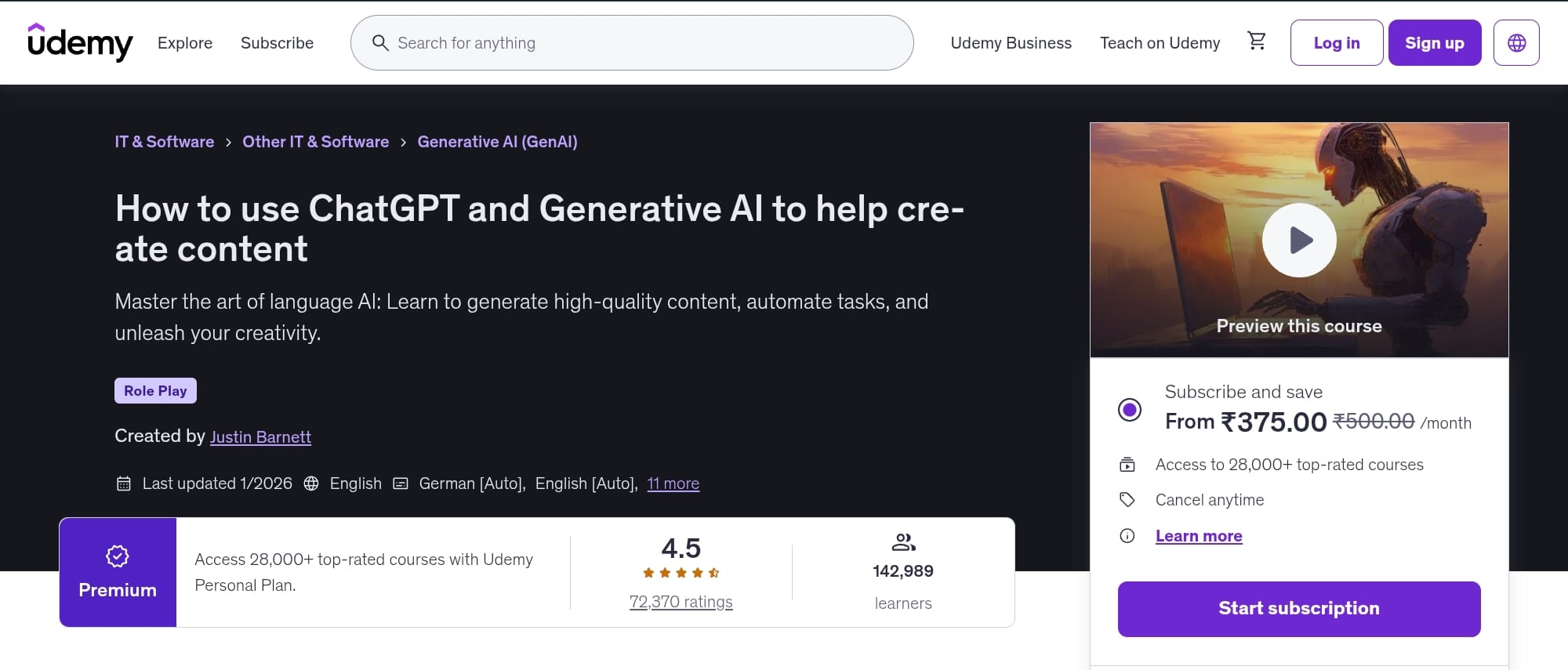Click the Subscribe and save label
1568x670 pixels.
[x=1243, y=392]
